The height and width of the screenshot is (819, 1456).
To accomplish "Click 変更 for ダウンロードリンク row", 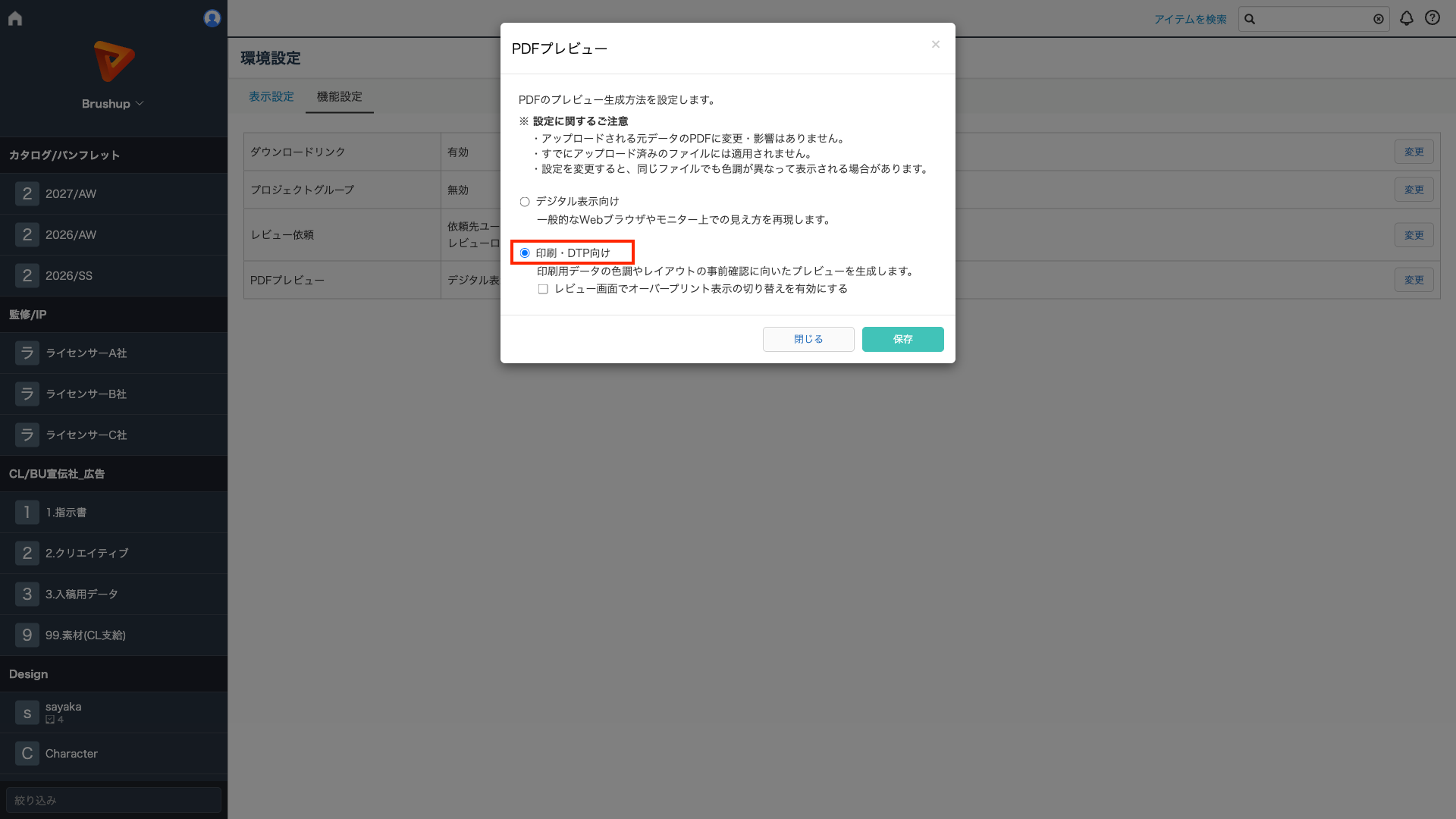I will (x=1414, y=152).
